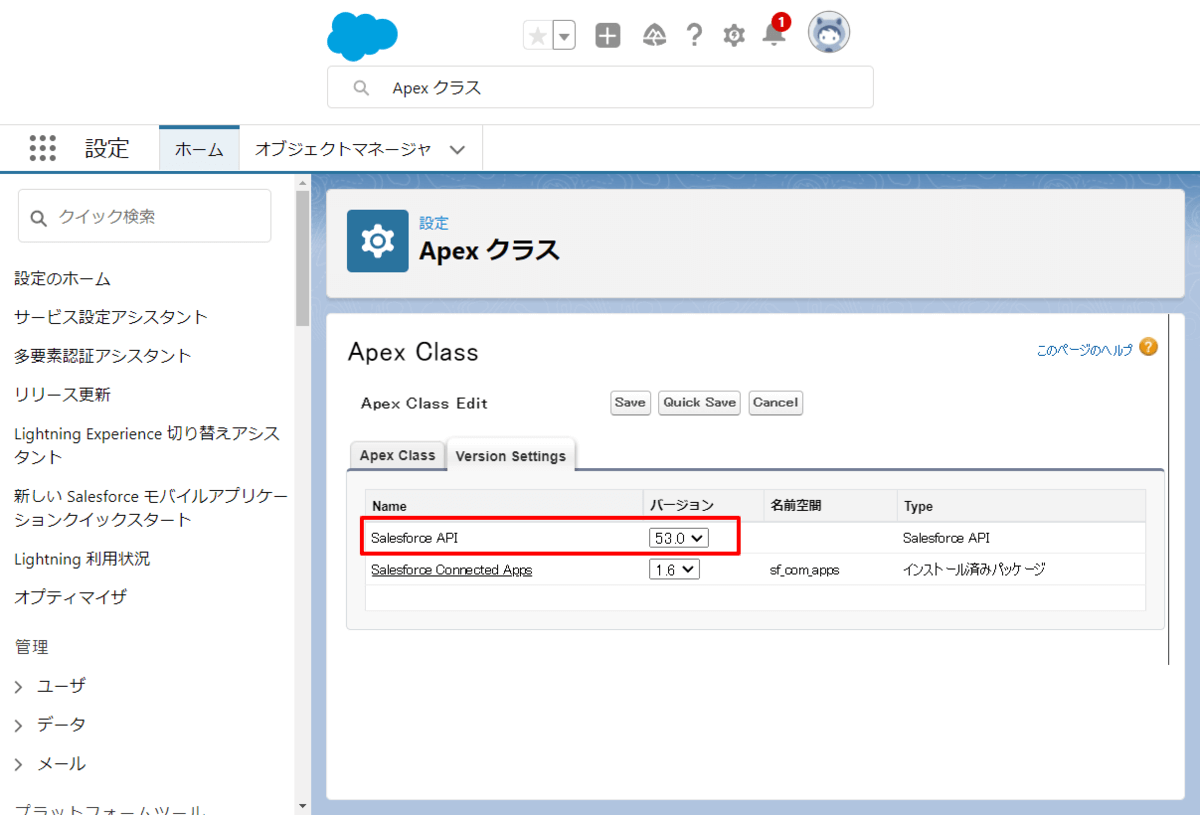Click the クイック検索 input box
The width and height of the screenshot is (1200, 815).
click(144, 216)
